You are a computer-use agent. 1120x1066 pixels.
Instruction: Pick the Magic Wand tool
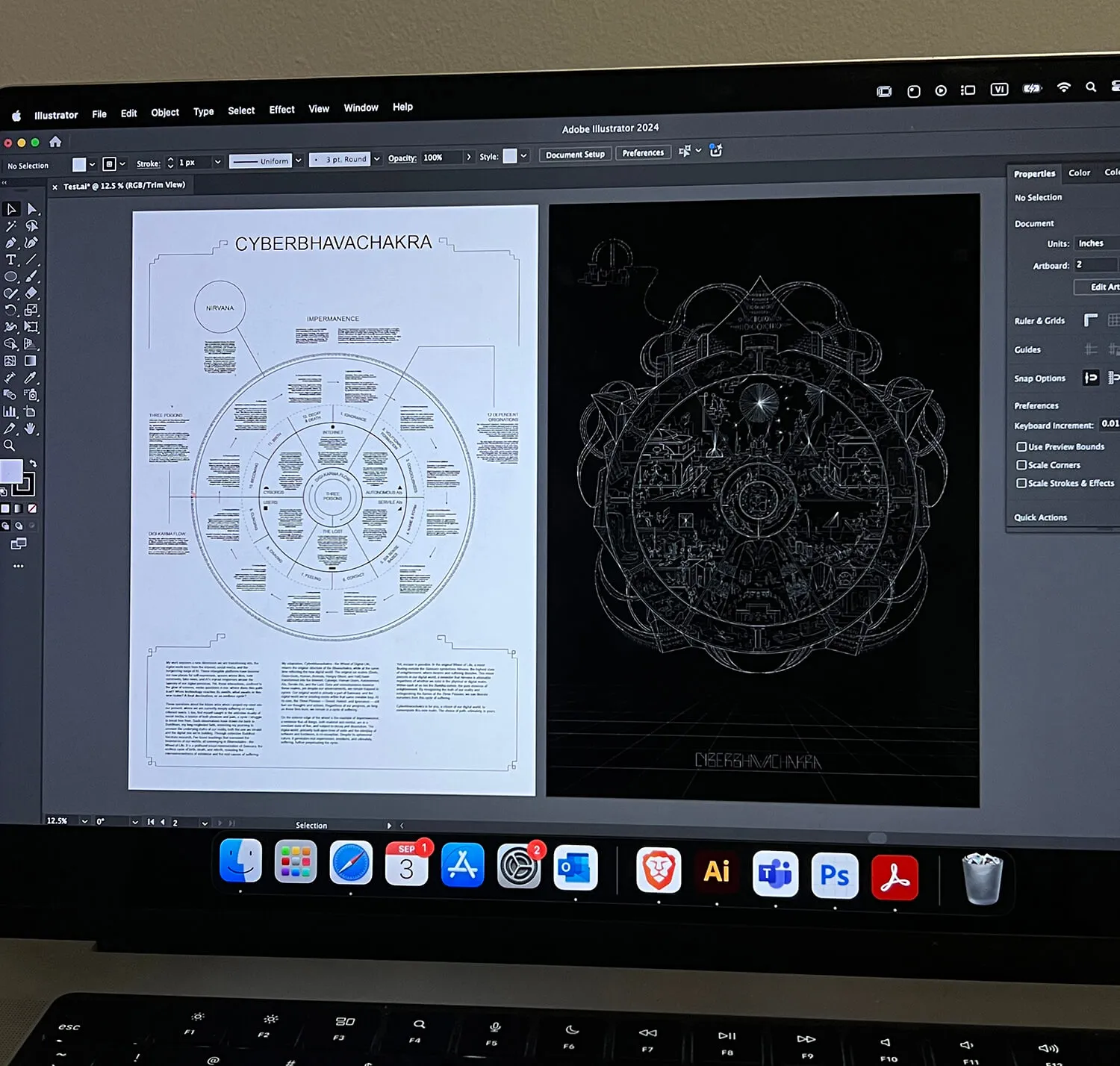[x=11, y=226]
